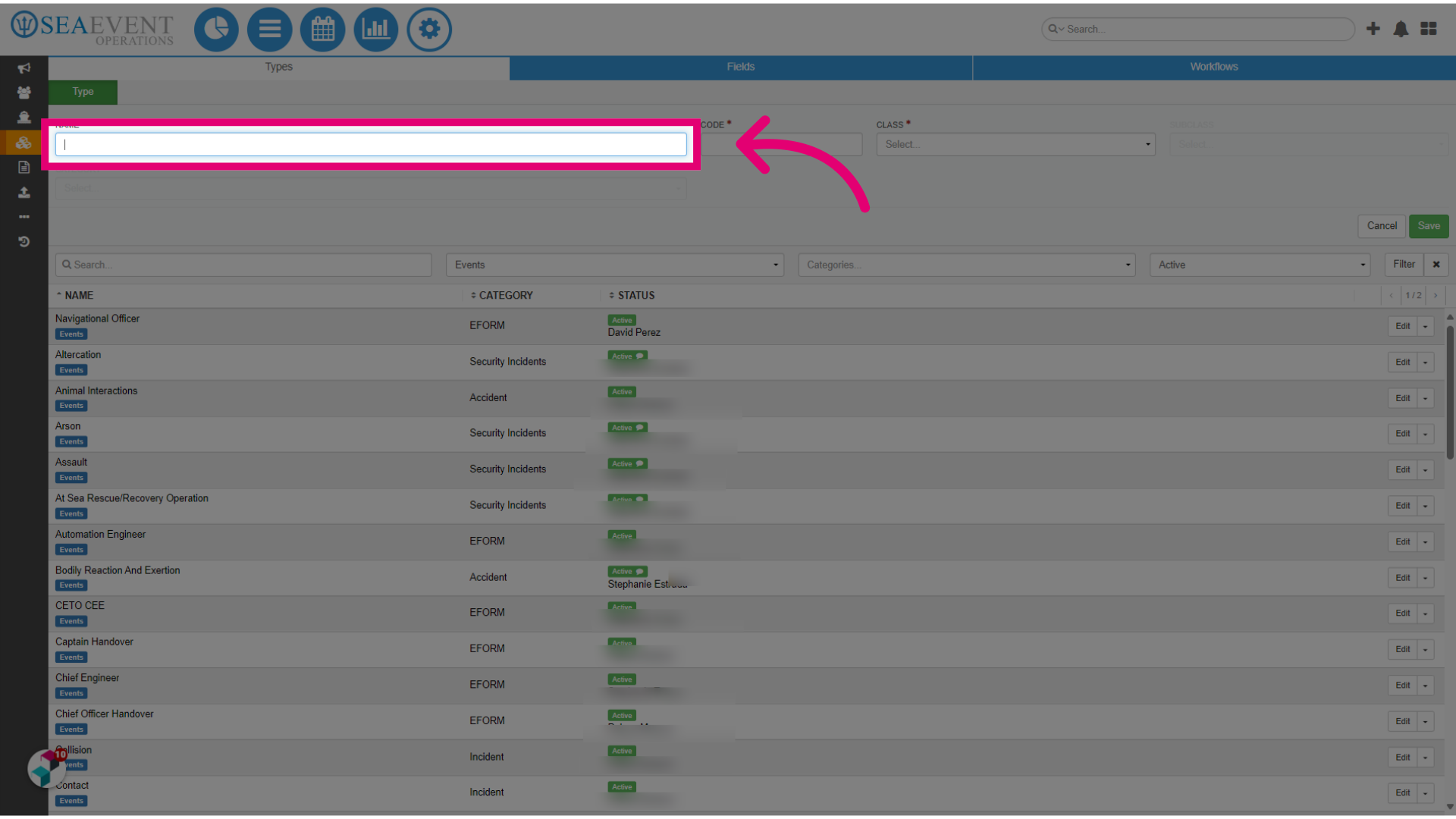Click the SeaEvent Operations logo
Screen dimensions: 1456x819
93,29
